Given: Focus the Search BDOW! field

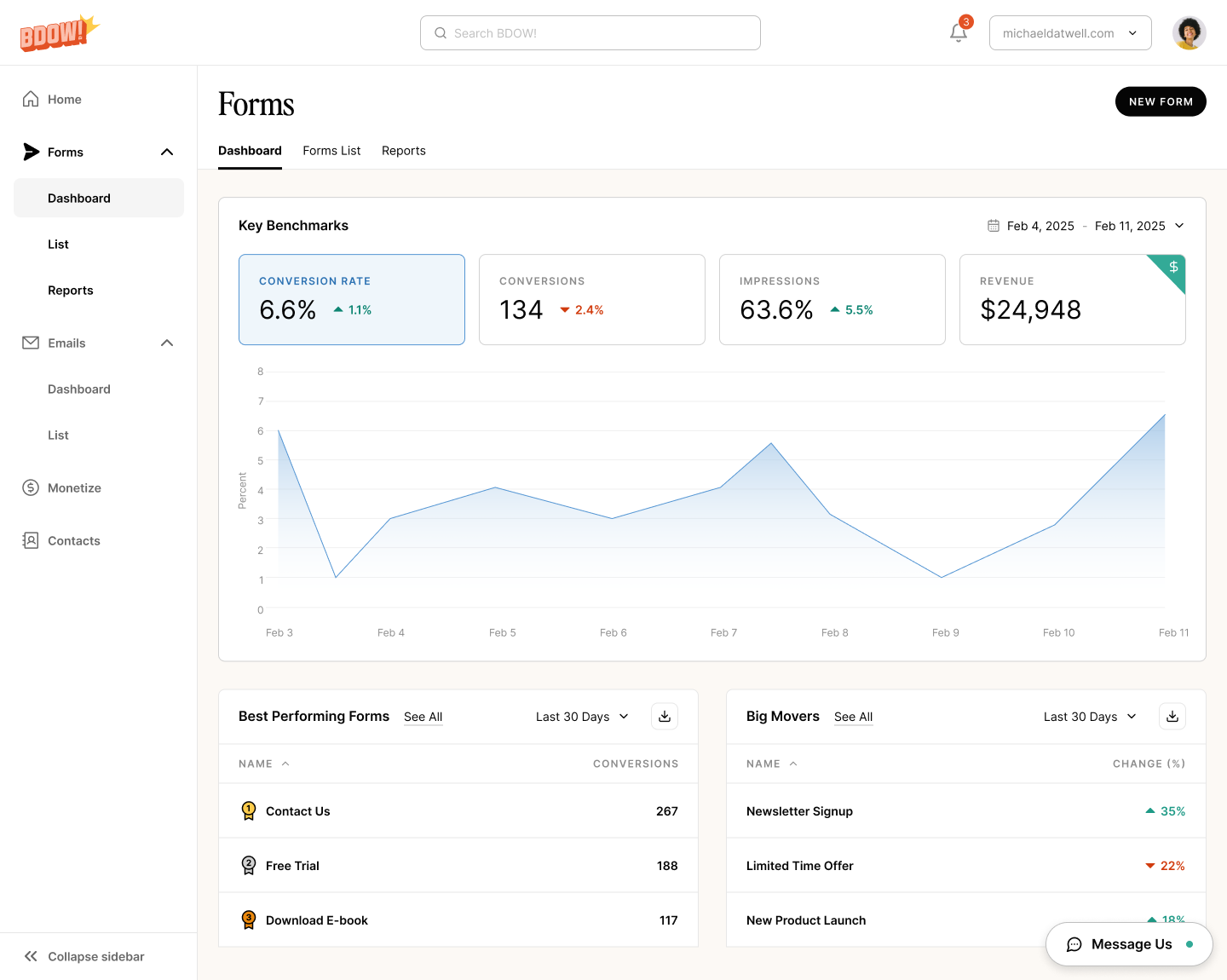Looking at the screenshot, I should (590, 33).
